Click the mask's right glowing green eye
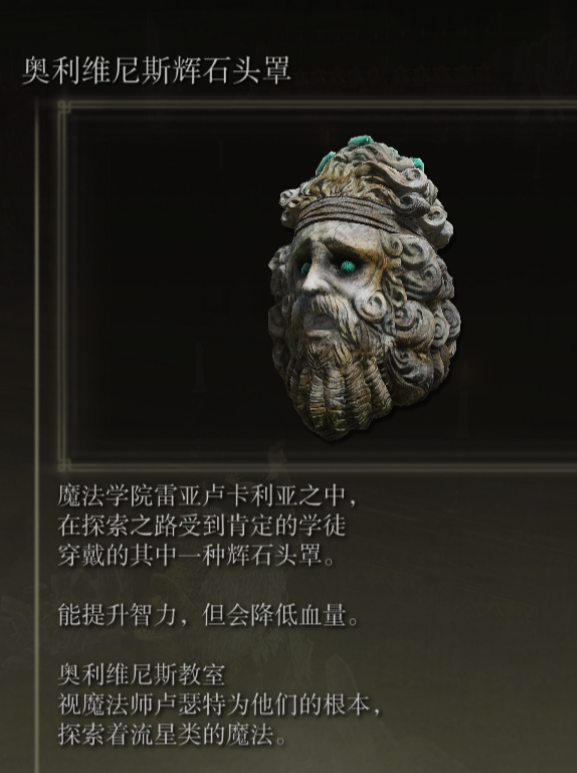 click(x=348, y=267)
